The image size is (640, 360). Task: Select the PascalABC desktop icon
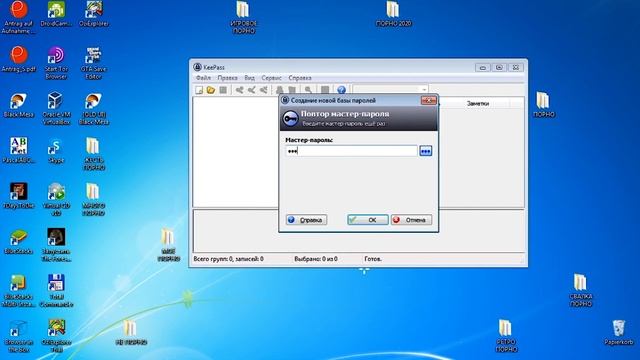(x=19, y=151)
